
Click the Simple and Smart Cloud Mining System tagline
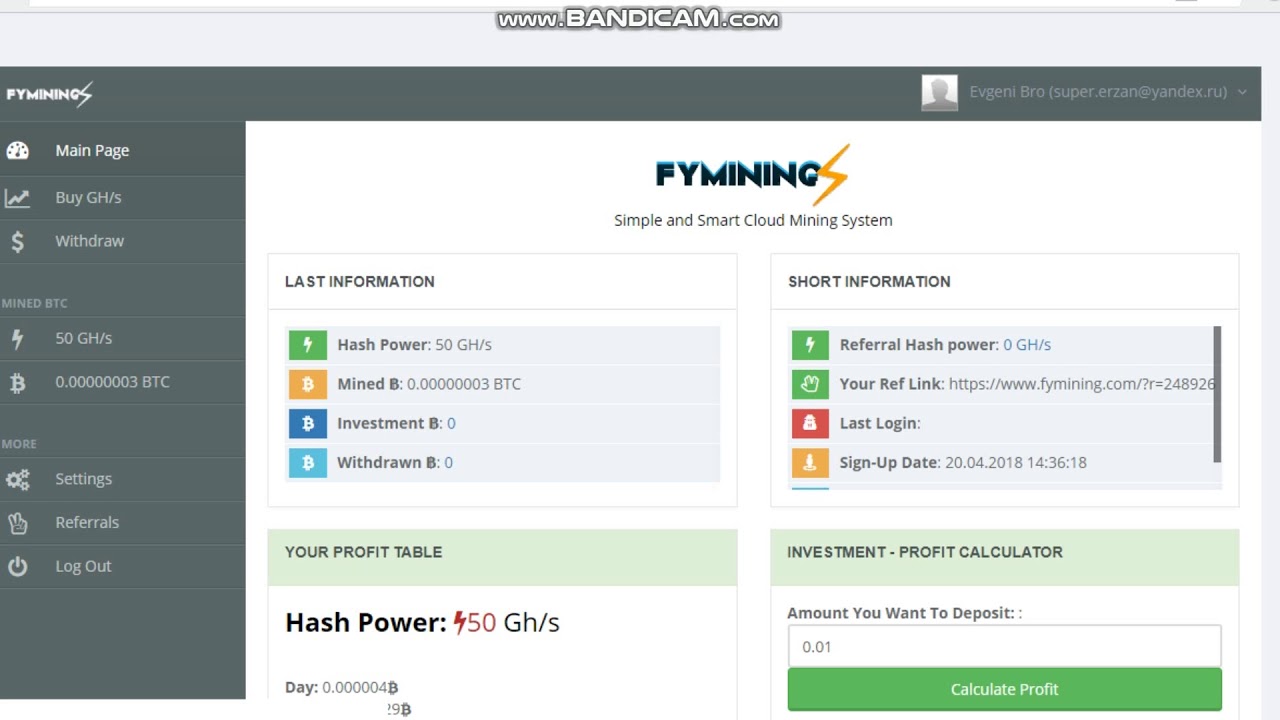(x=753, y=220)
